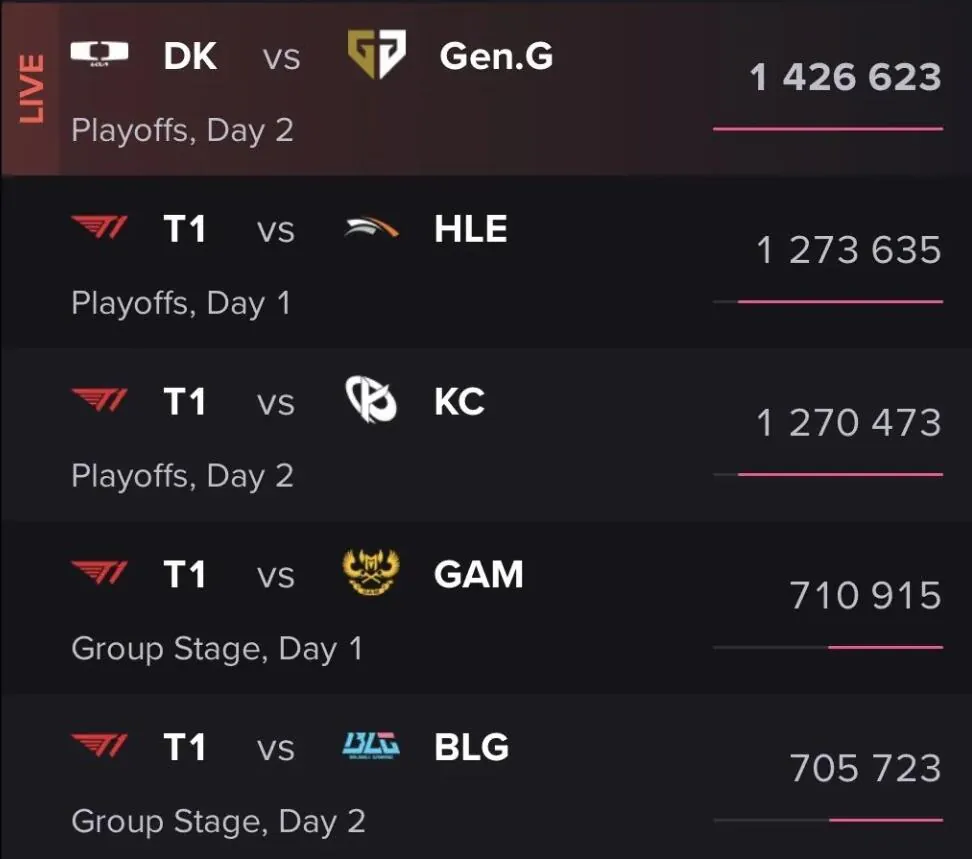972x859 pixels.
Task: Click the viewership bar under 710 915
Action: pyautogui.click(x=828, y=647)
